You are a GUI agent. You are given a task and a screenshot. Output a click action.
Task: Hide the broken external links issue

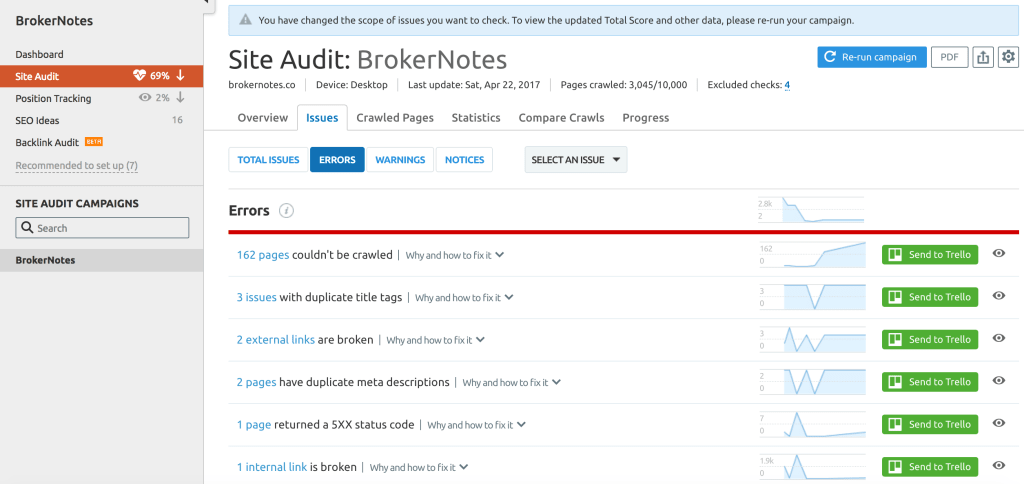tap(999, 338)
